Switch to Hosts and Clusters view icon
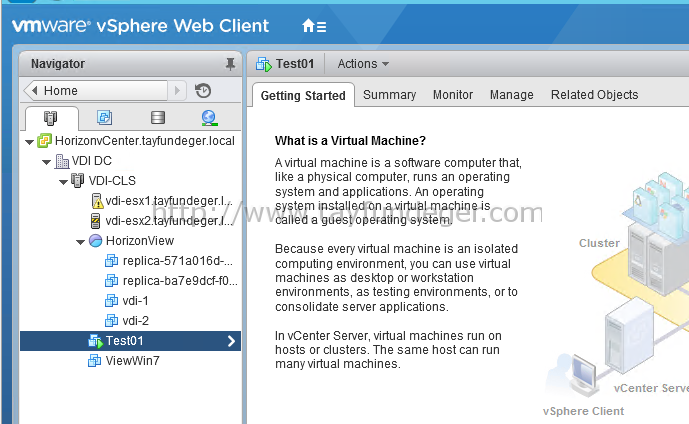Image resolution: width=689 pixels, height=424 pixels. (x=51, y=118)
